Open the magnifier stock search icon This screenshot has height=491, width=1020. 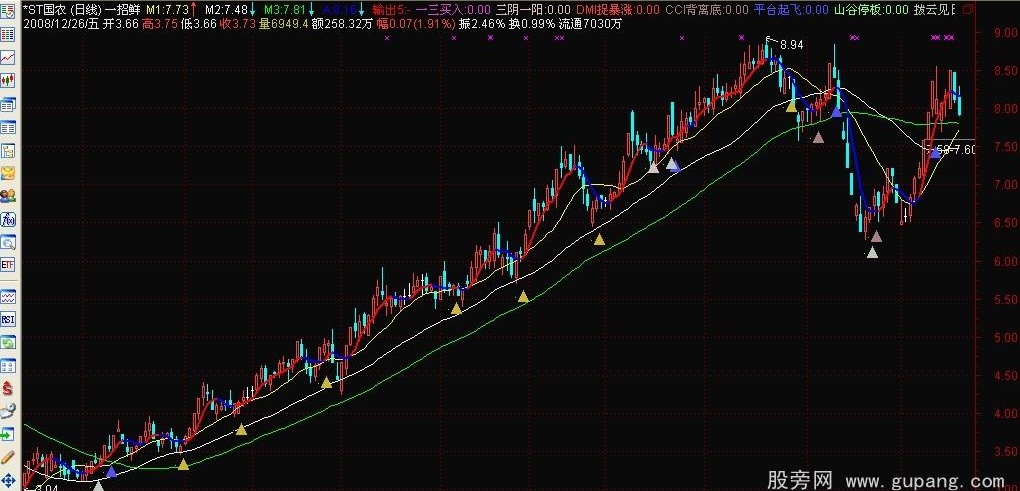8,243
